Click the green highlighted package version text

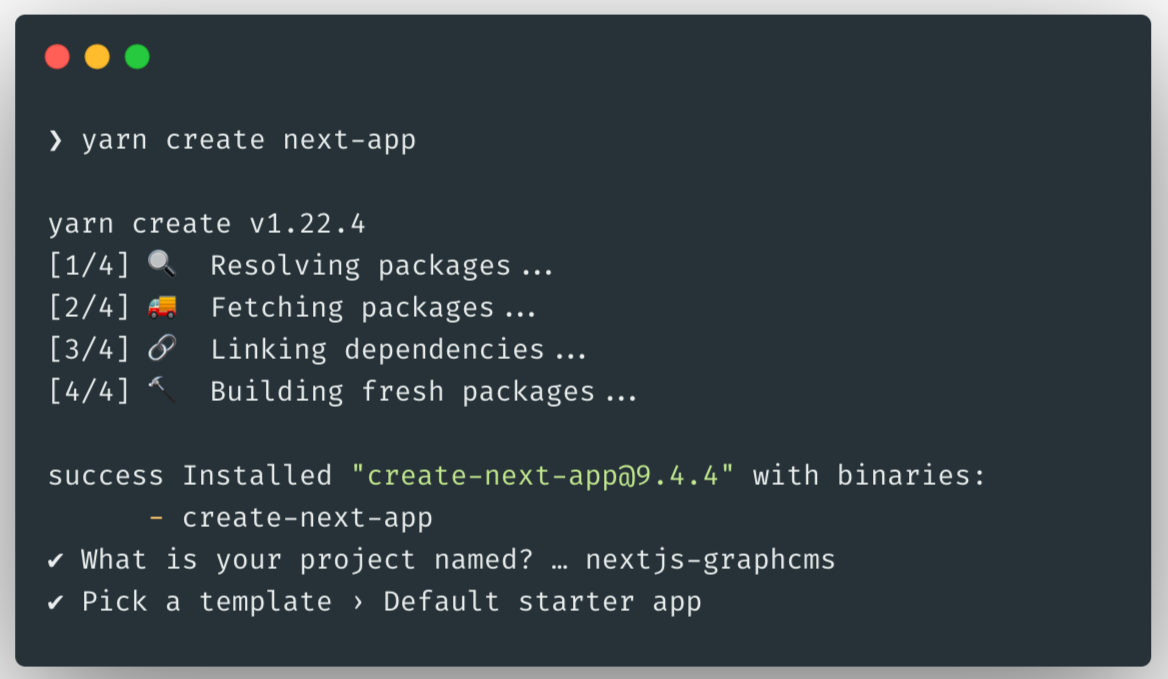click(x=545, y=475)
